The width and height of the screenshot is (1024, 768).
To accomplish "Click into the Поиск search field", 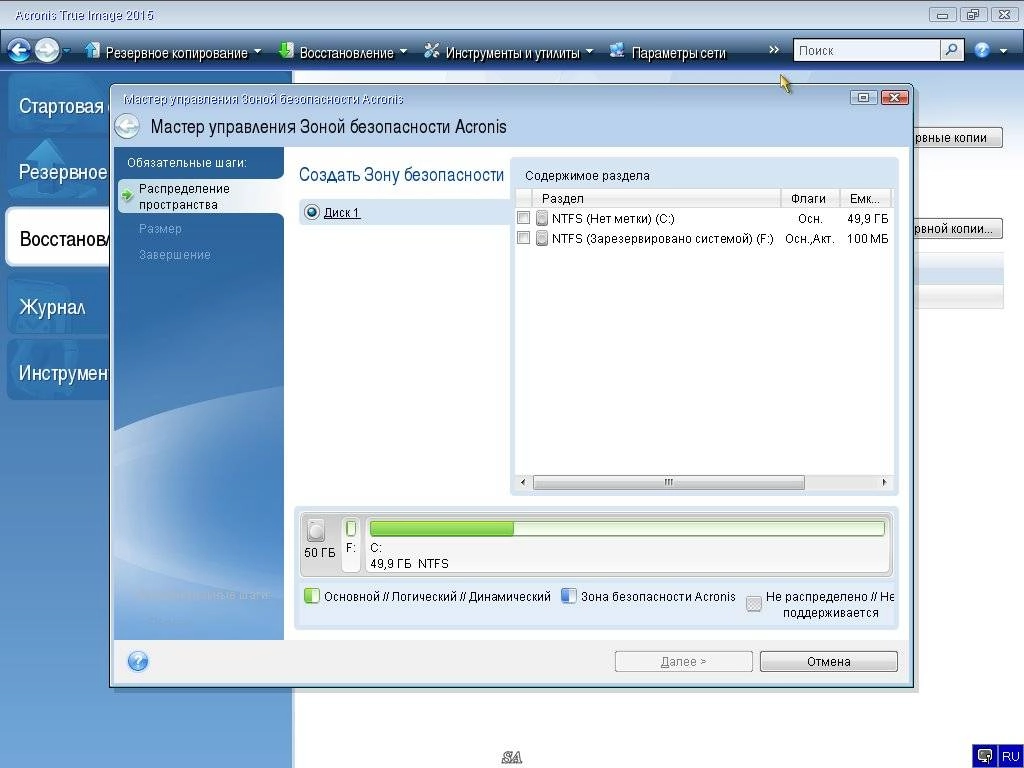I will click(867, 50).
